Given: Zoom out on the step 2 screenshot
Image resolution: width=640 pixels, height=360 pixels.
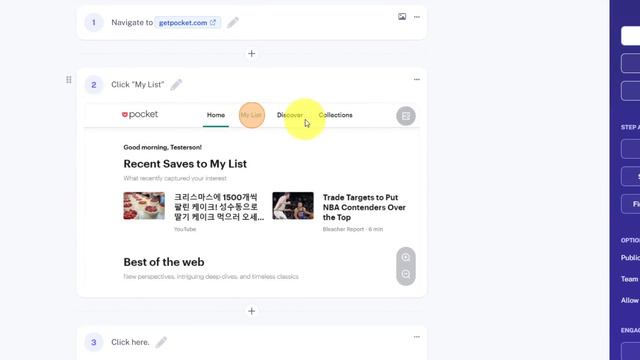Looking at the screenshot, I should (x=406, y=274).
